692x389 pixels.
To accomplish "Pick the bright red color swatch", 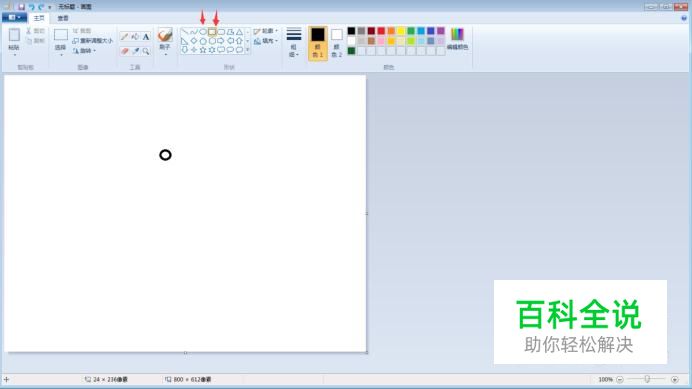I will pyautogui.click(x=381, y=31).
